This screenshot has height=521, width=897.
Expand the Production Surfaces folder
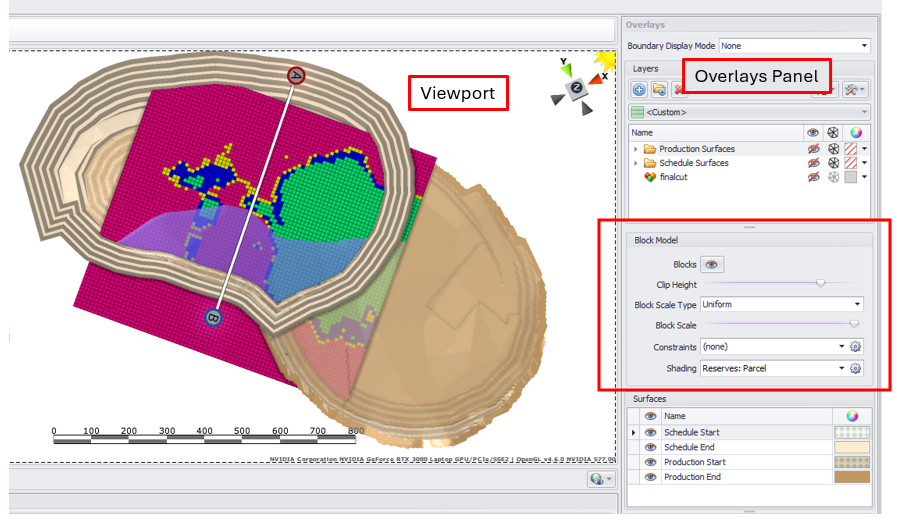[636, 149]
